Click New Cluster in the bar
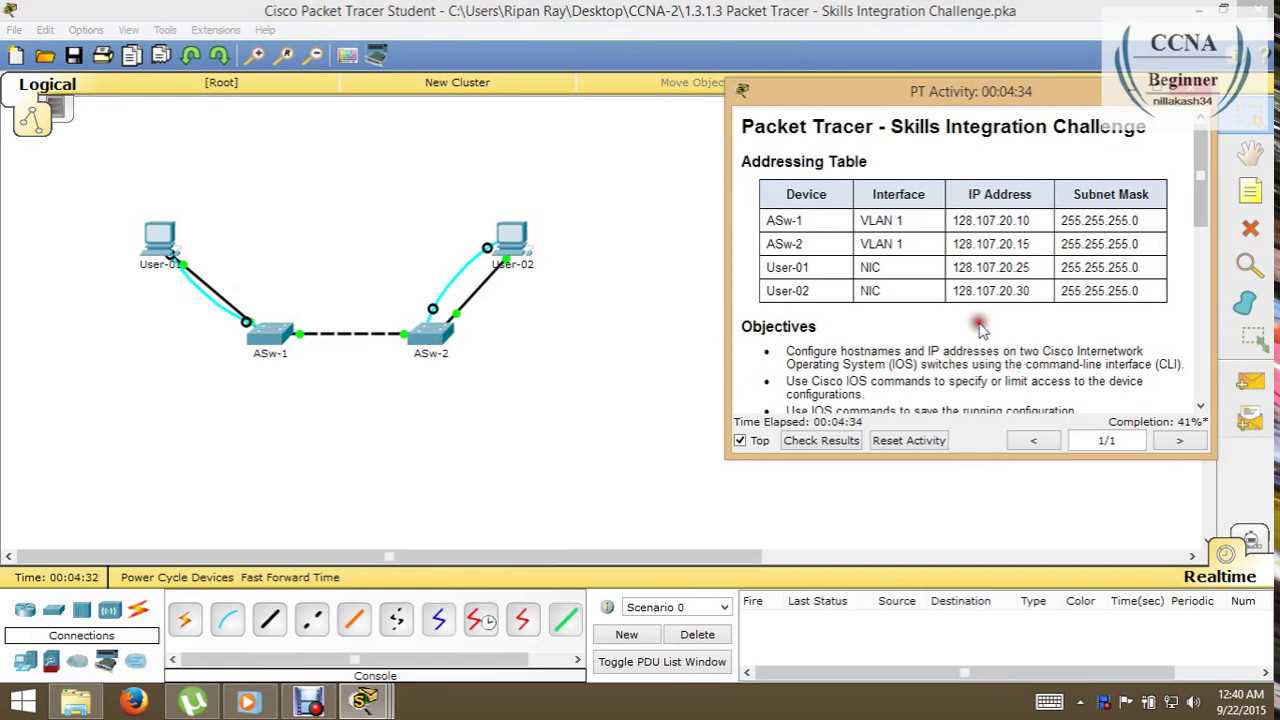The image size is (1280, 720). (457, 83)
